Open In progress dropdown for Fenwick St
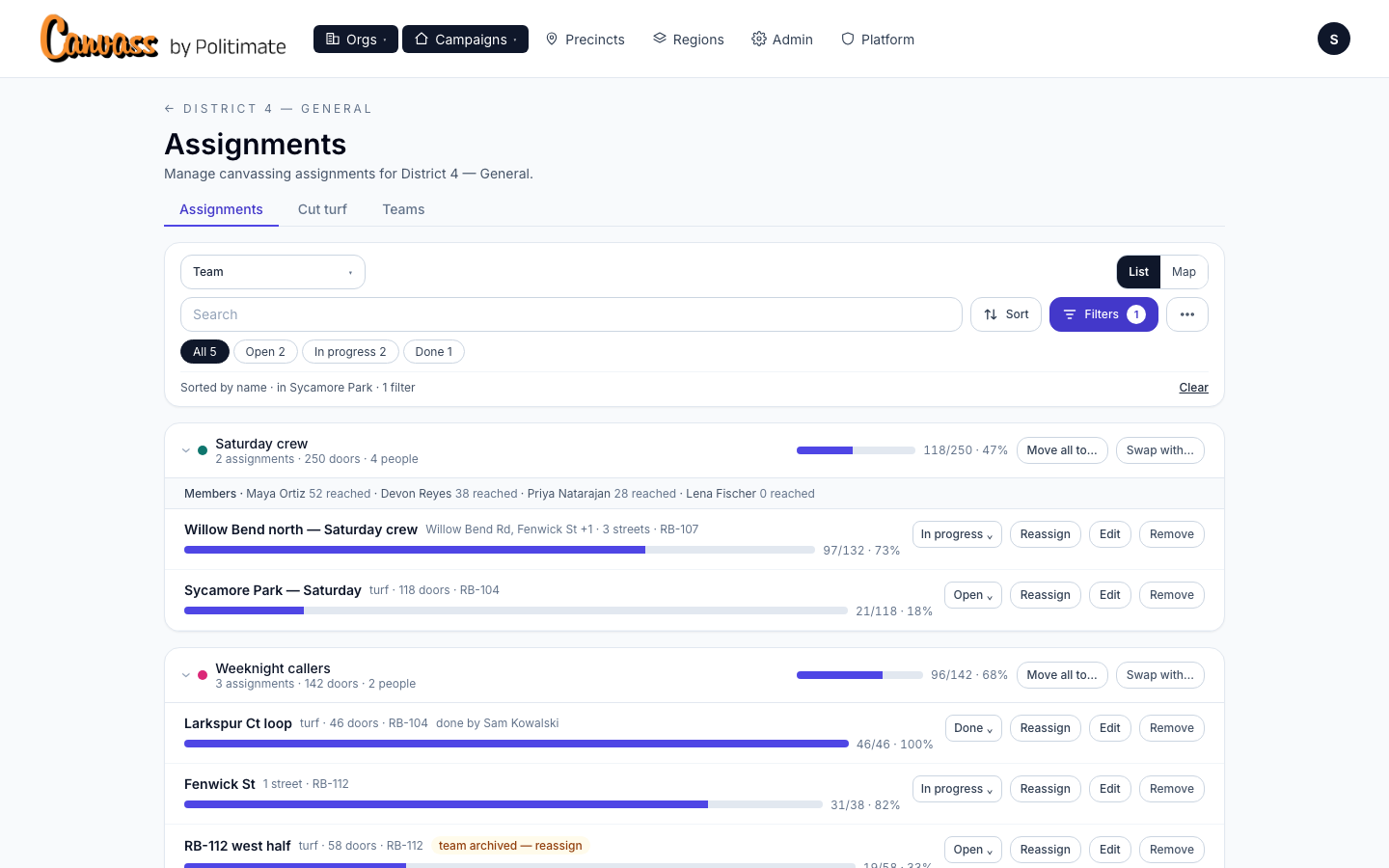This screenshot has height=868, width=1389. [957, 789]
